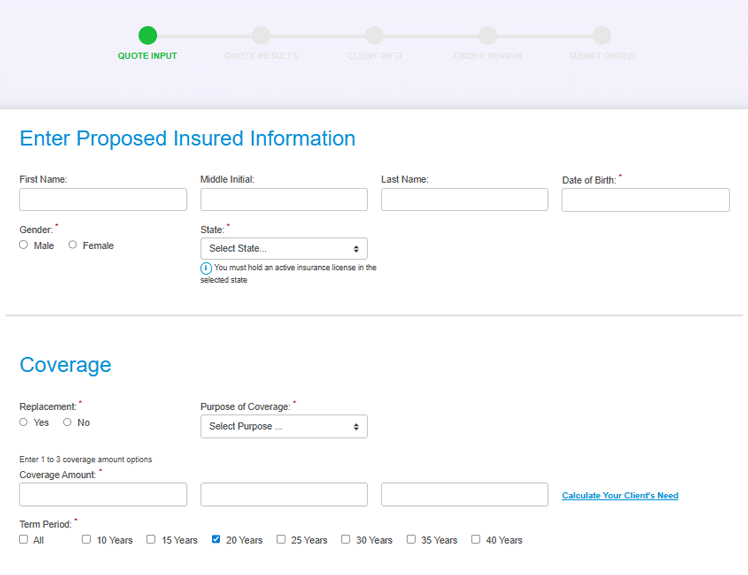Open the Select State dropdown

coord(284,248)
